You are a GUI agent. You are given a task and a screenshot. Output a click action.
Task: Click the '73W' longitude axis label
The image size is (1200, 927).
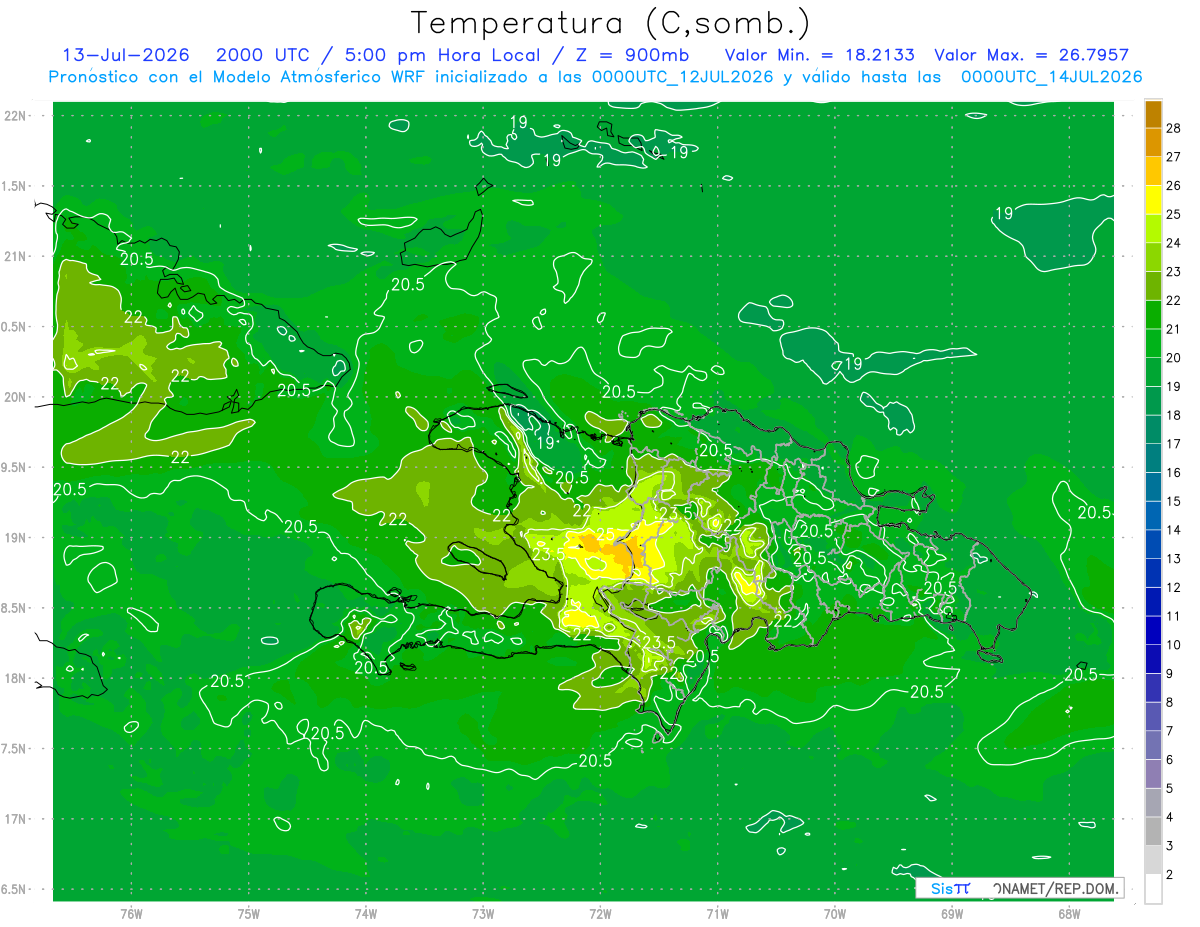coord(483,914)
